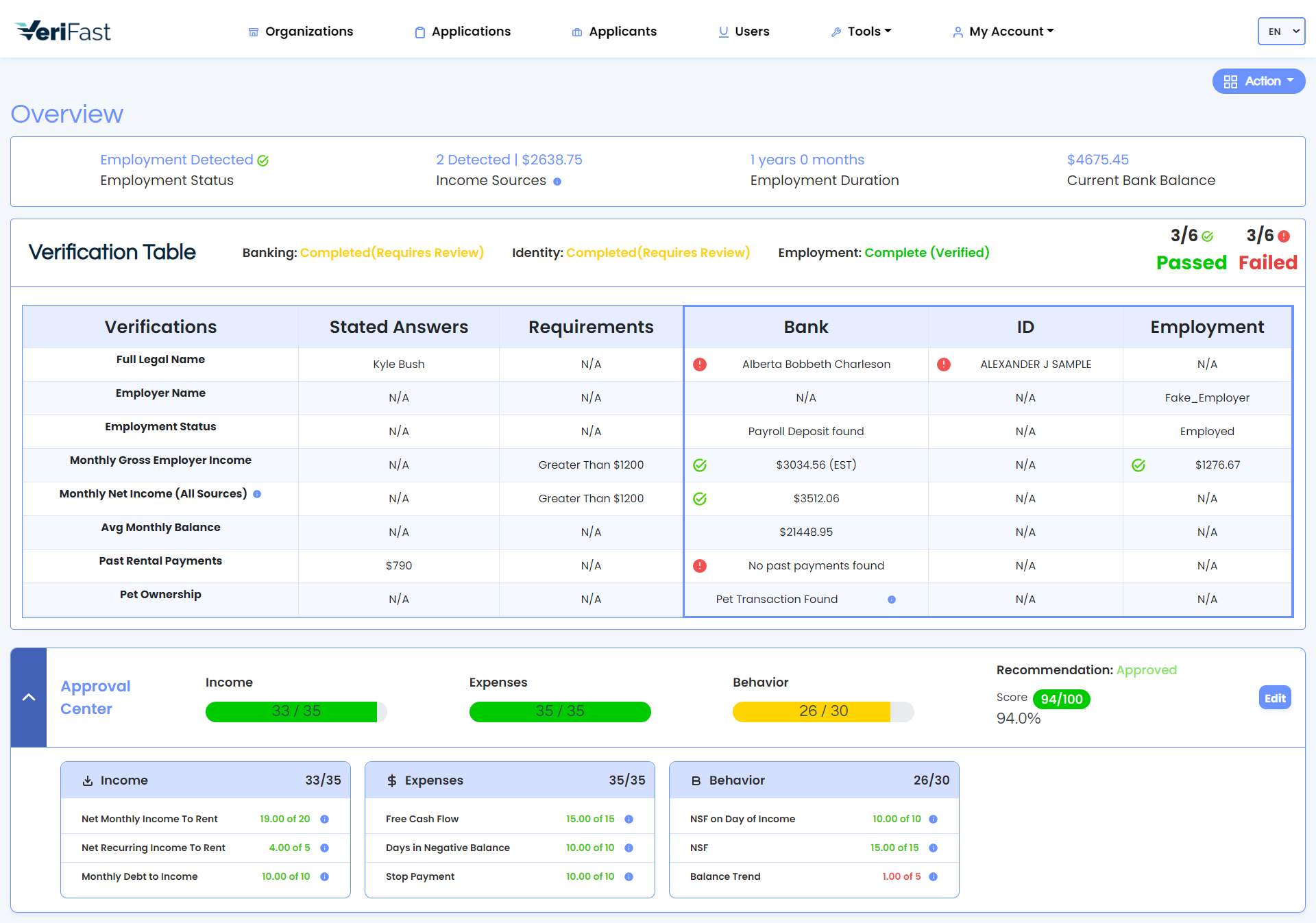This screenshot has width=1316, height=923.
Task: Click the red warning icon on No past payments found
Action: [699, 566]
